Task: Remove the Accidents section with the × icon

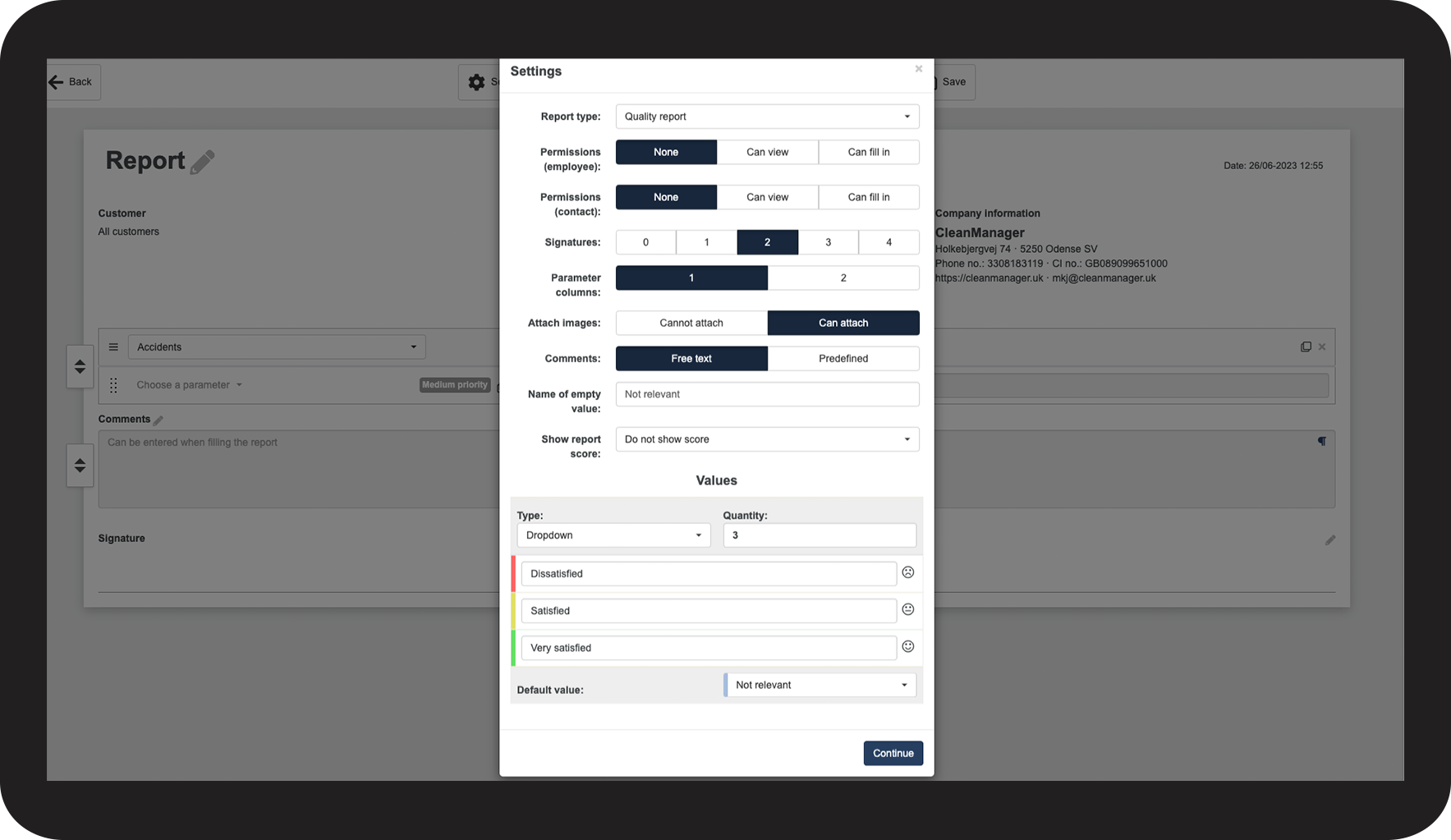Action: [1322, 346]
